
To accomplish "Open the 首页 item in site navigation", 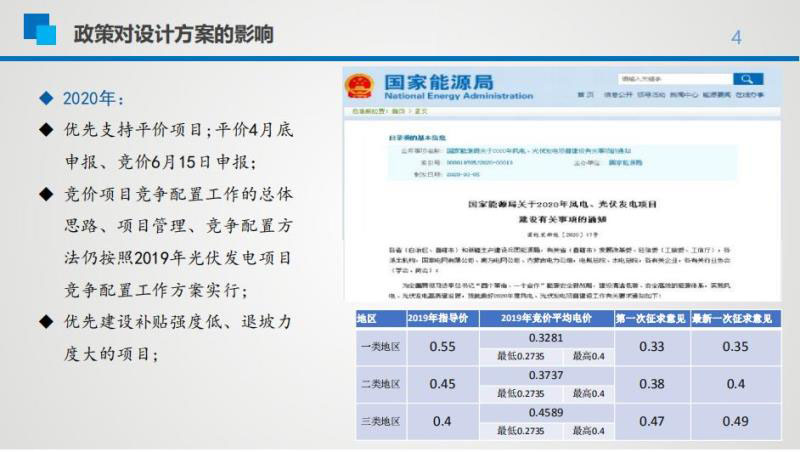I will (x=585, y=95).
